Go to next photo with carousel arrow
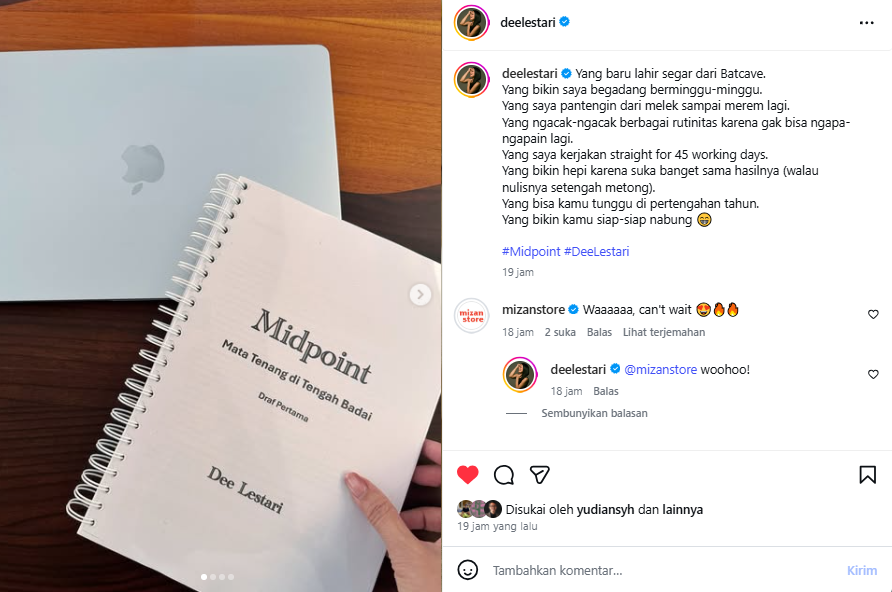Viewport: 892px width, 592px height. tap(420, 294)
